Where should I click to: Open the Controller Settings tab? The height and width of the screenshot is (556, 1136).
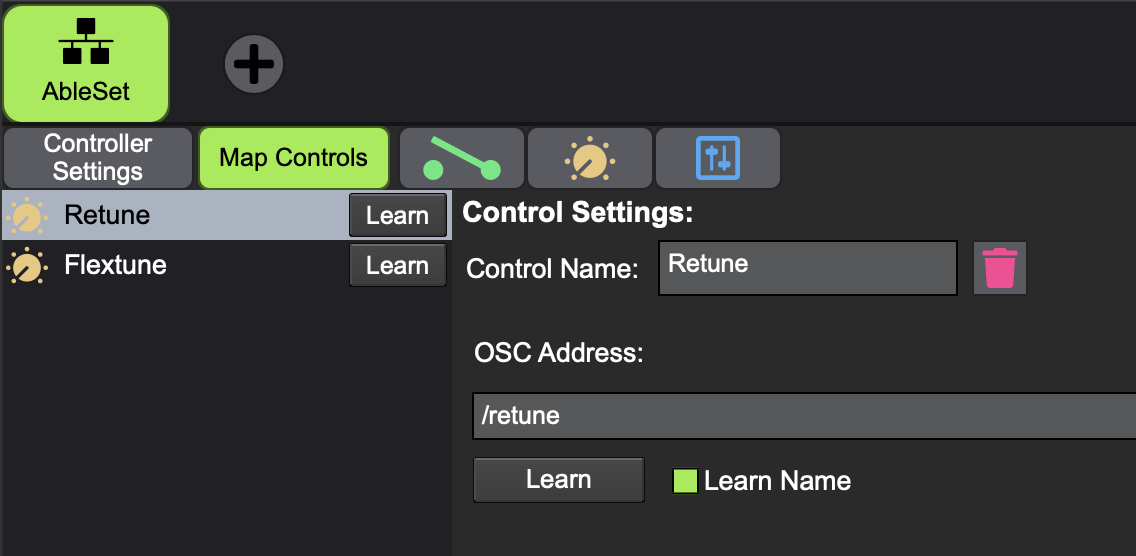pos(98,158)
